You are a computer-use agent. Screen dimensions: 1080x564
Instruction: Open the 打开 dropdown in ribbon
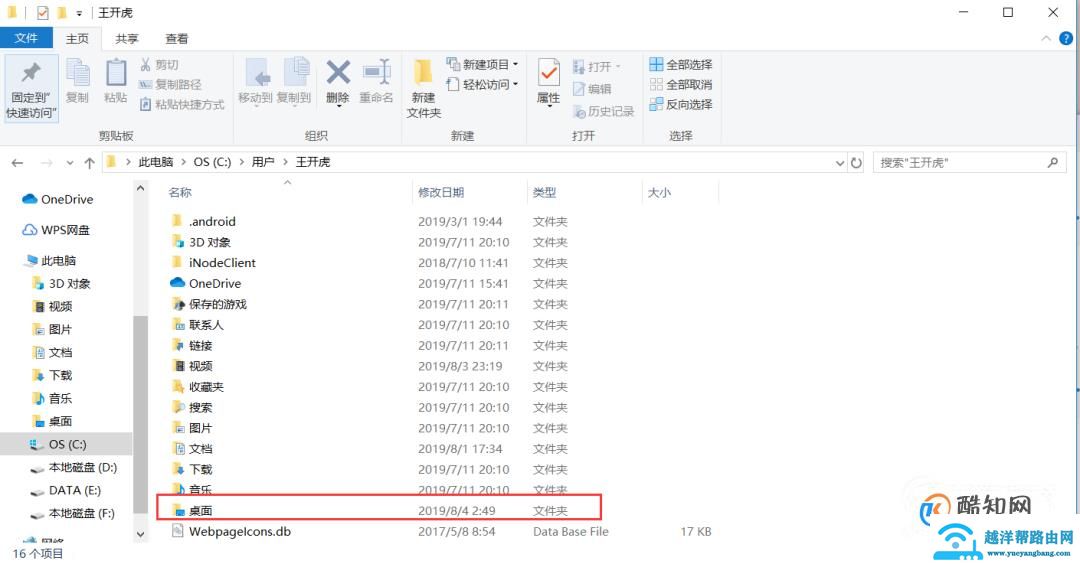596,66
